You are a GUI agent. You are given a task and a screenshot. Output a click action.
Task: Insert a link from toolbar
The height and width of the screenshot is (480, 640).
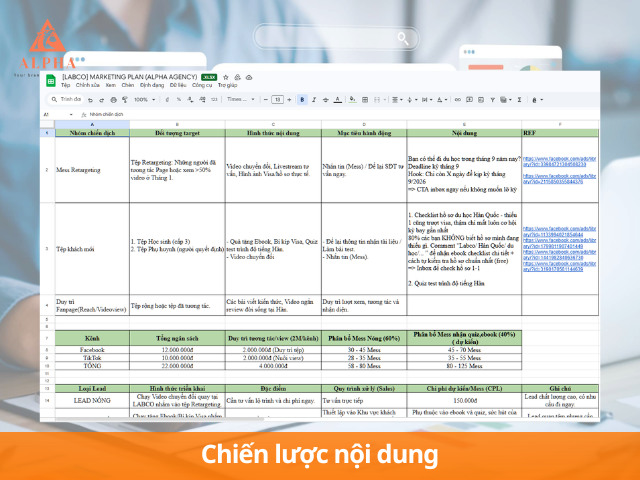(x=458, y=100)
